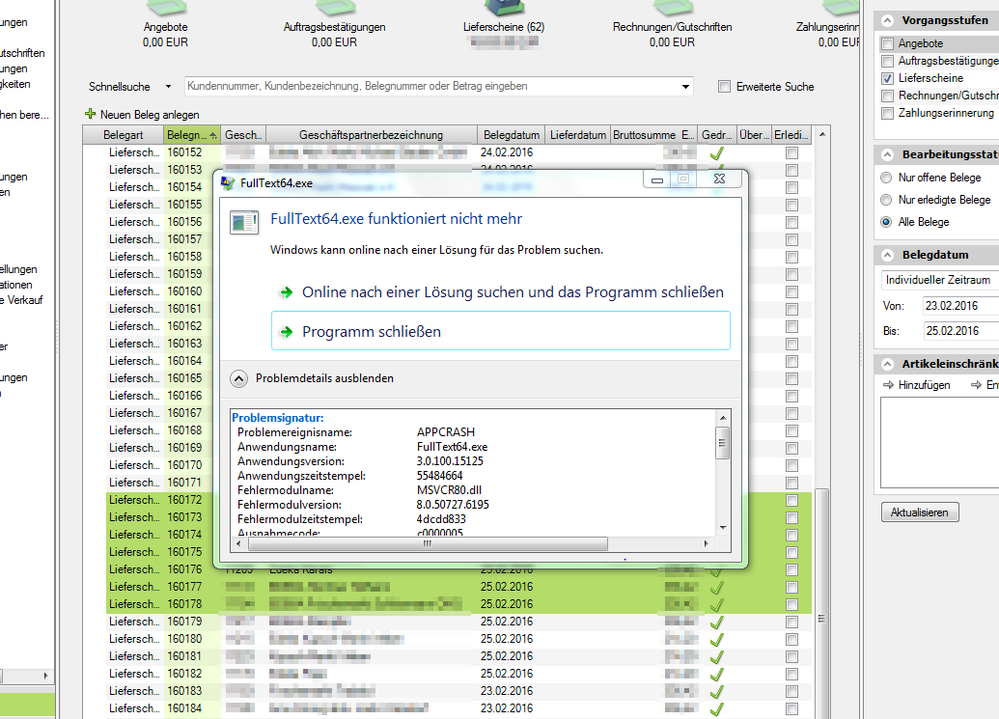Tick the Erledigt checkbox for row 160180

click(792, 639)
